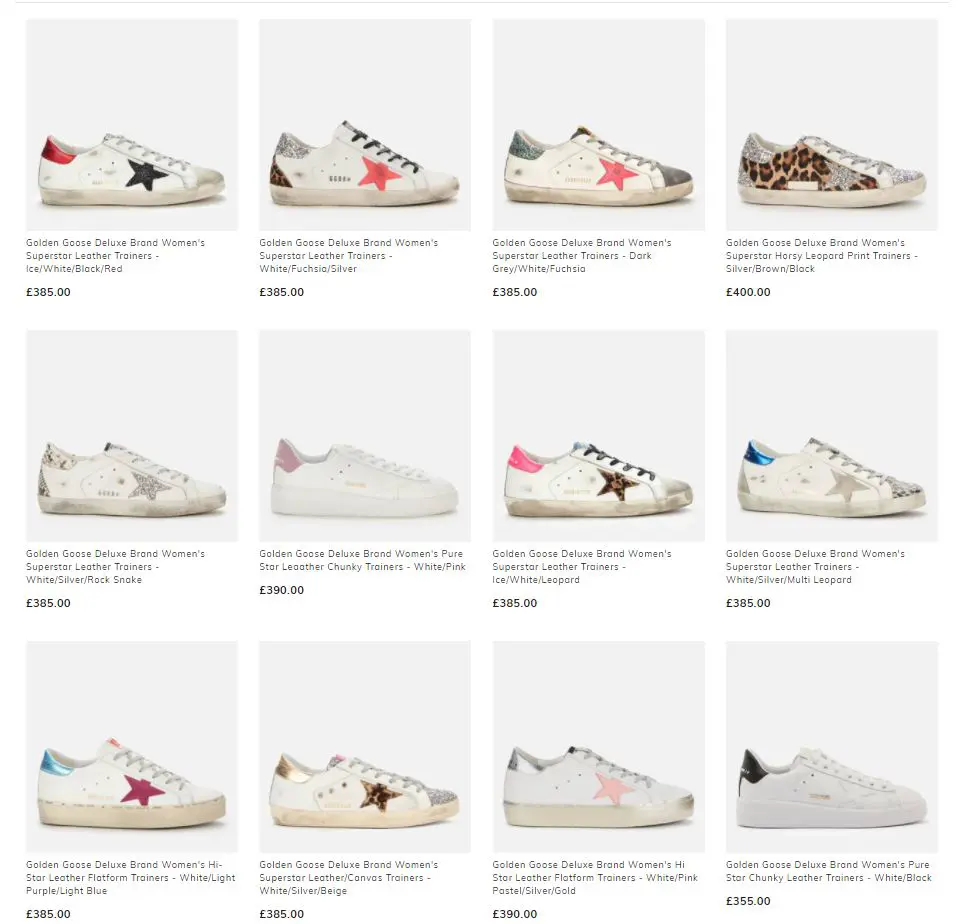Click the £355.00 price on White/Black trainers
Screen dimensions: 959x924
coord(748,901)
